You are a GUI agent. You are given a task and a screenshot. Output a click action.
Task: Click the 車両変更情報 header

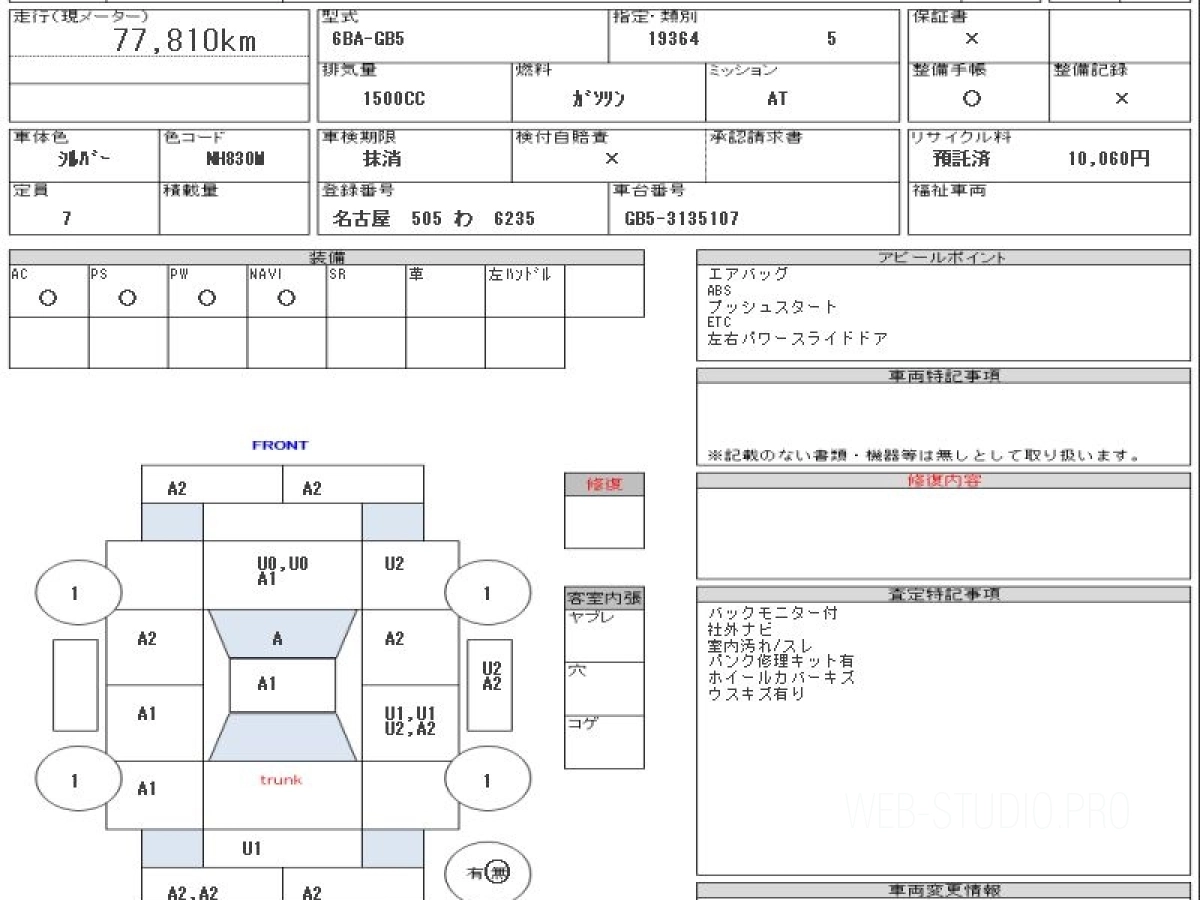[944, 890]
